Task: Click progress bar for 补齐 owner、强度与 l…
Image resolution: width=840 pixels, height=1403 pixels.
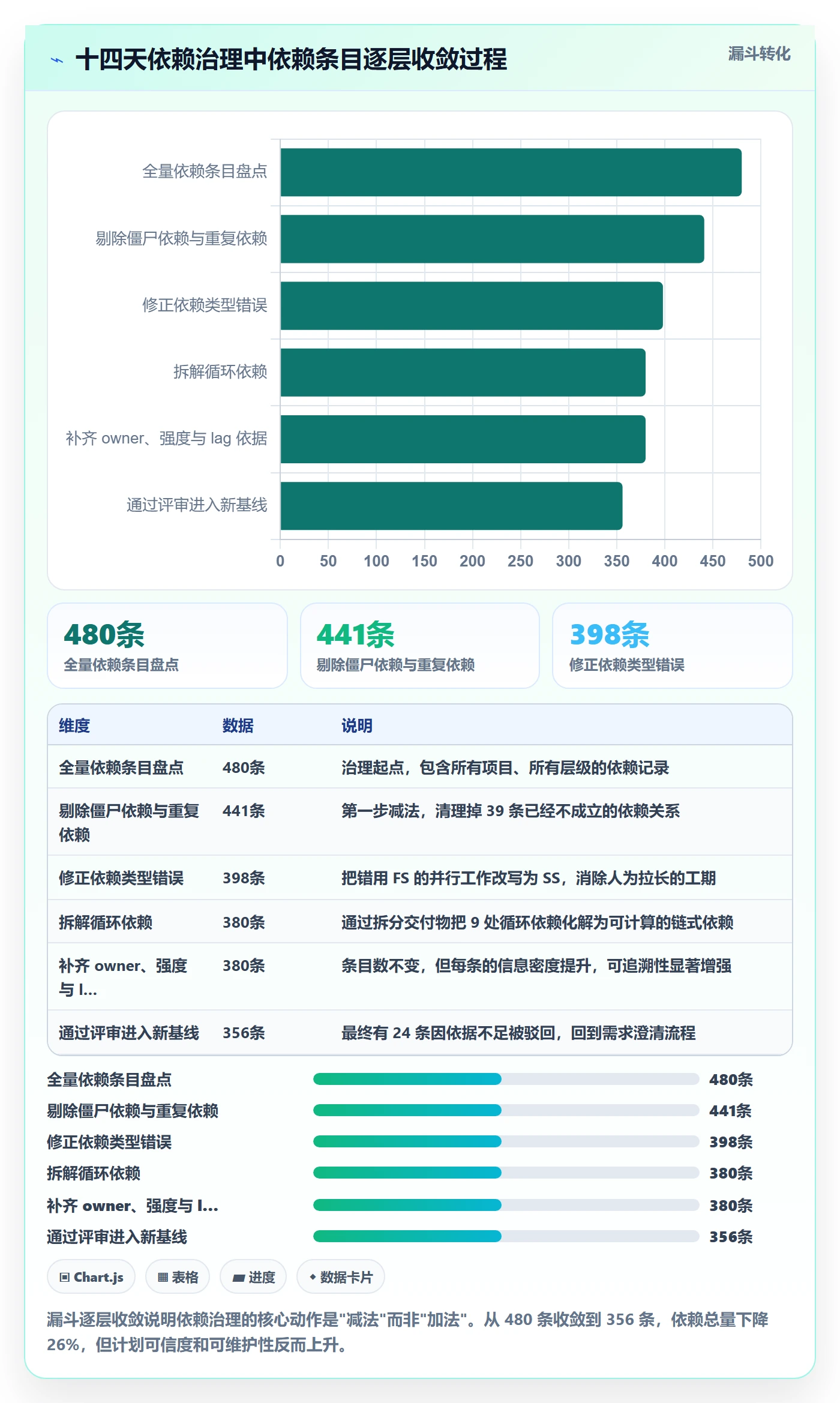Action: pos(506,1205)
